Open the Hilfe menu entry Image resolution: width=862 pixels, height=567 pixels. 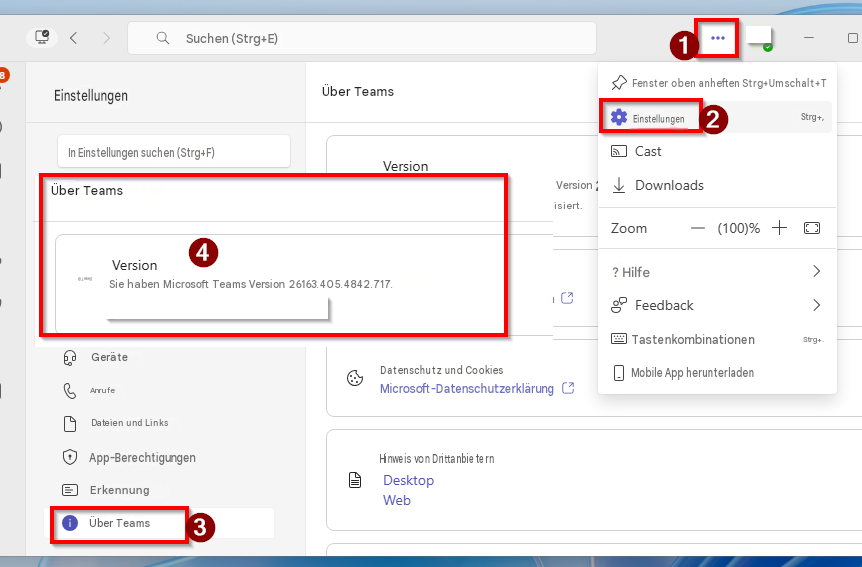[x=717, y=272]
